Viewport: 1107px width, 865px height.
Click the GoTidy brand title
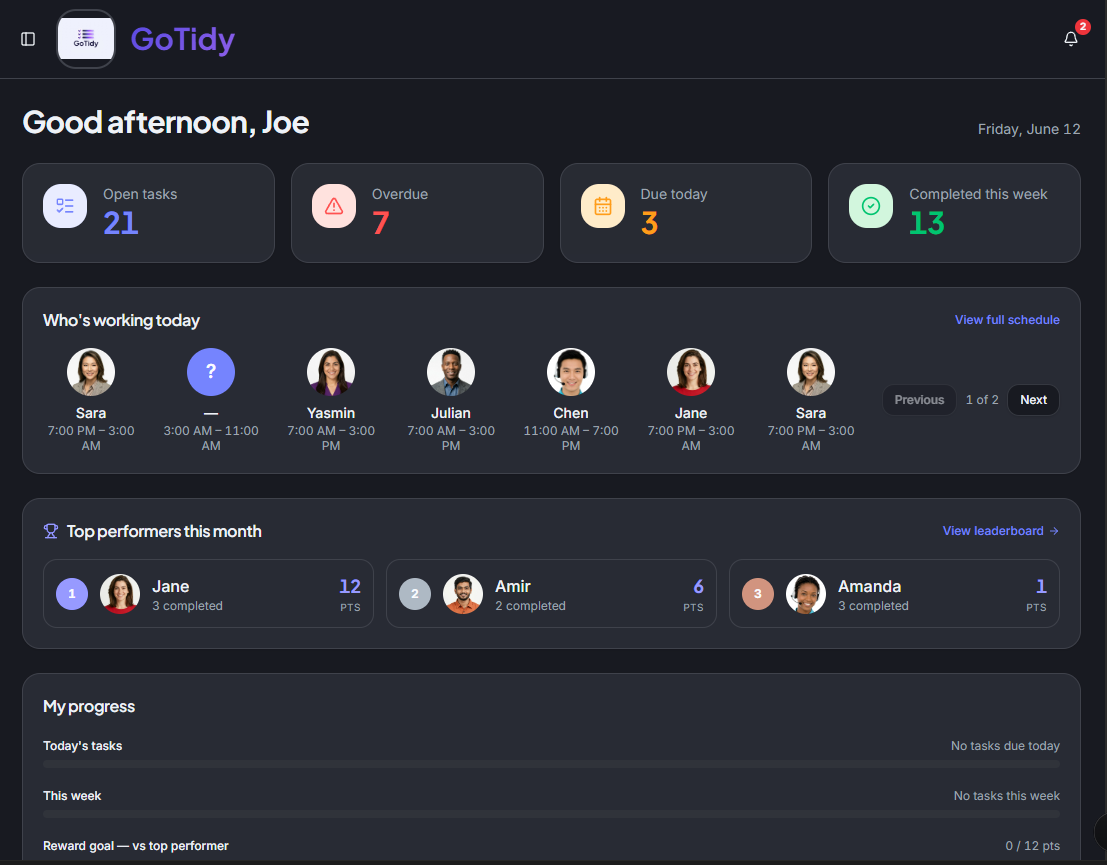coord(183,40)
